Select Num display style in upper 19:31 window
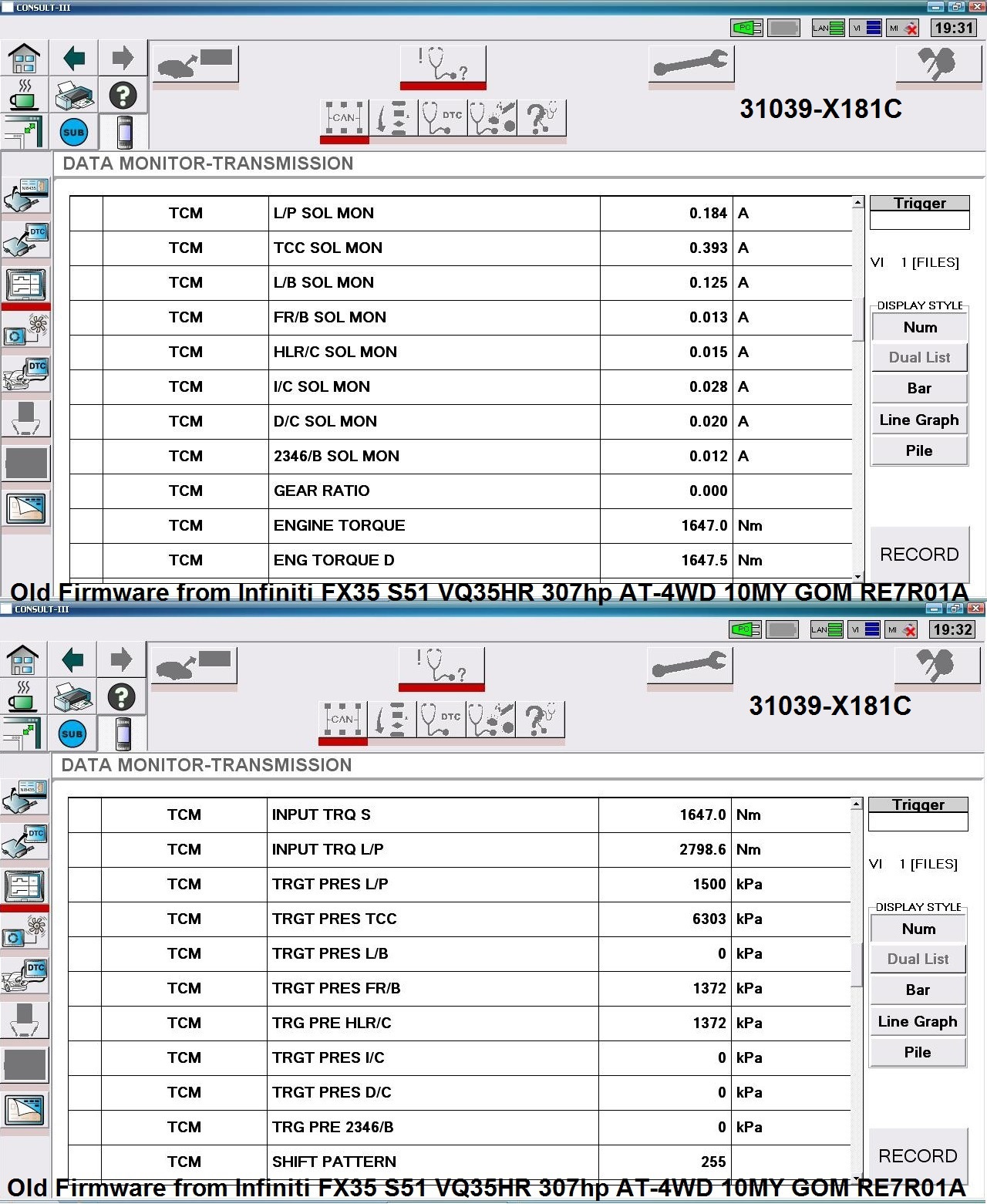This screenshot has width=987, height=1204. click(x=920, y=327)
